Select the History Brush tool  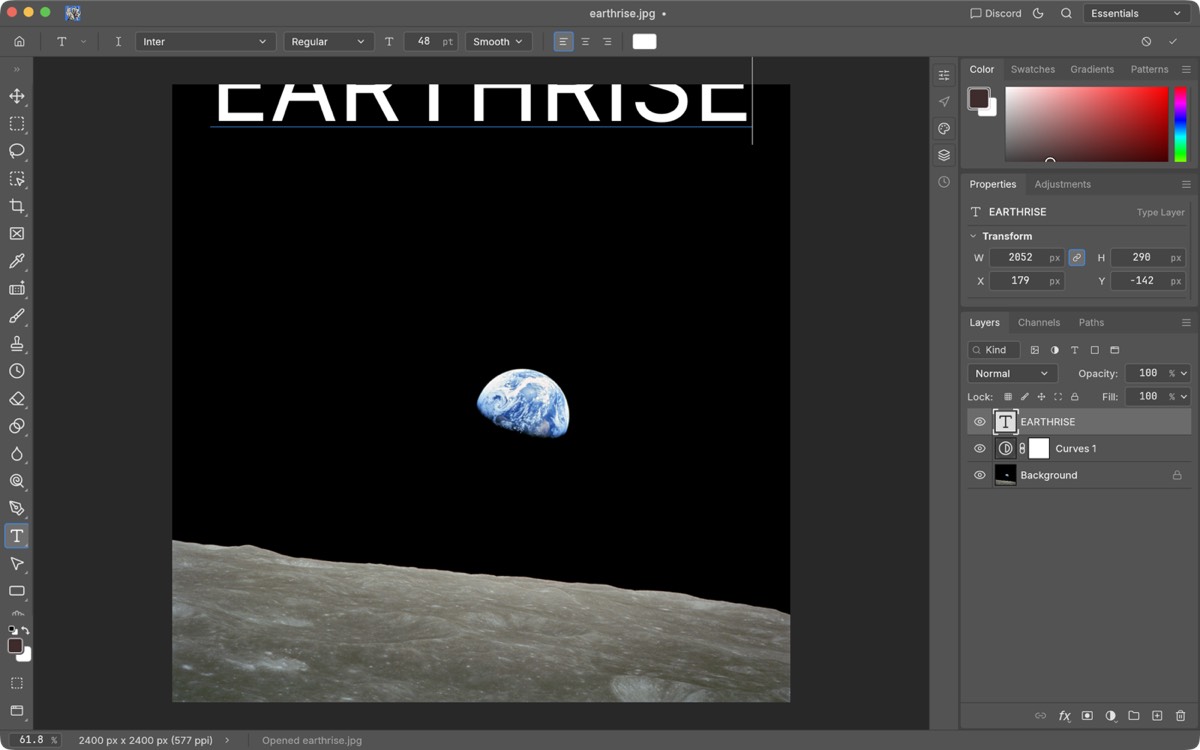[x=17, y=371]
